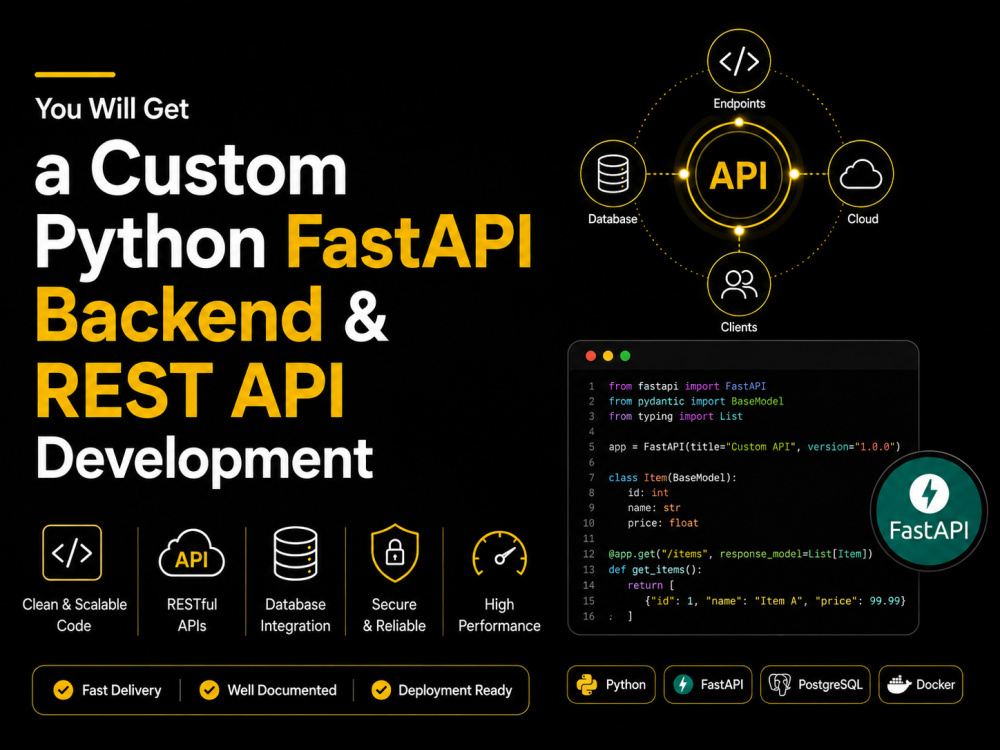Viewport: 1000px width, 750px height.
Task: Select the Database cylinder icon in diagram
Action: point(613,173)
